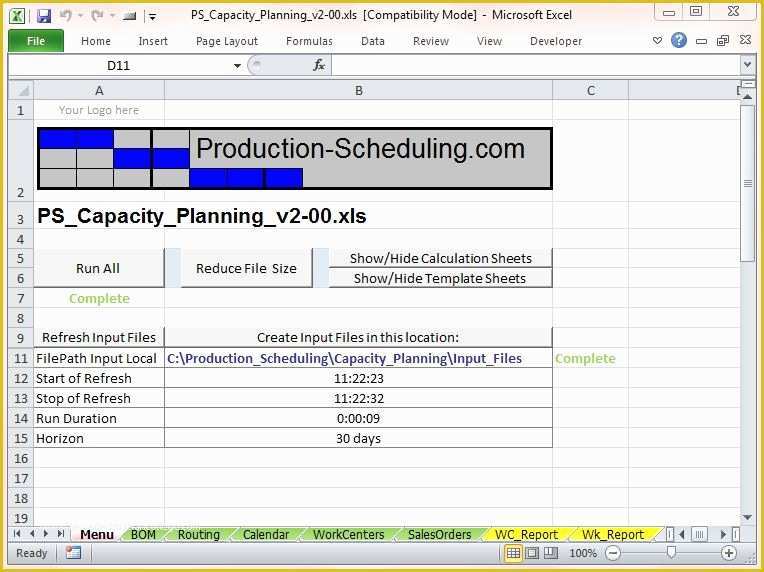Open the Formulas ribbon tab
The image size is (764, 572).
(309, 41)
